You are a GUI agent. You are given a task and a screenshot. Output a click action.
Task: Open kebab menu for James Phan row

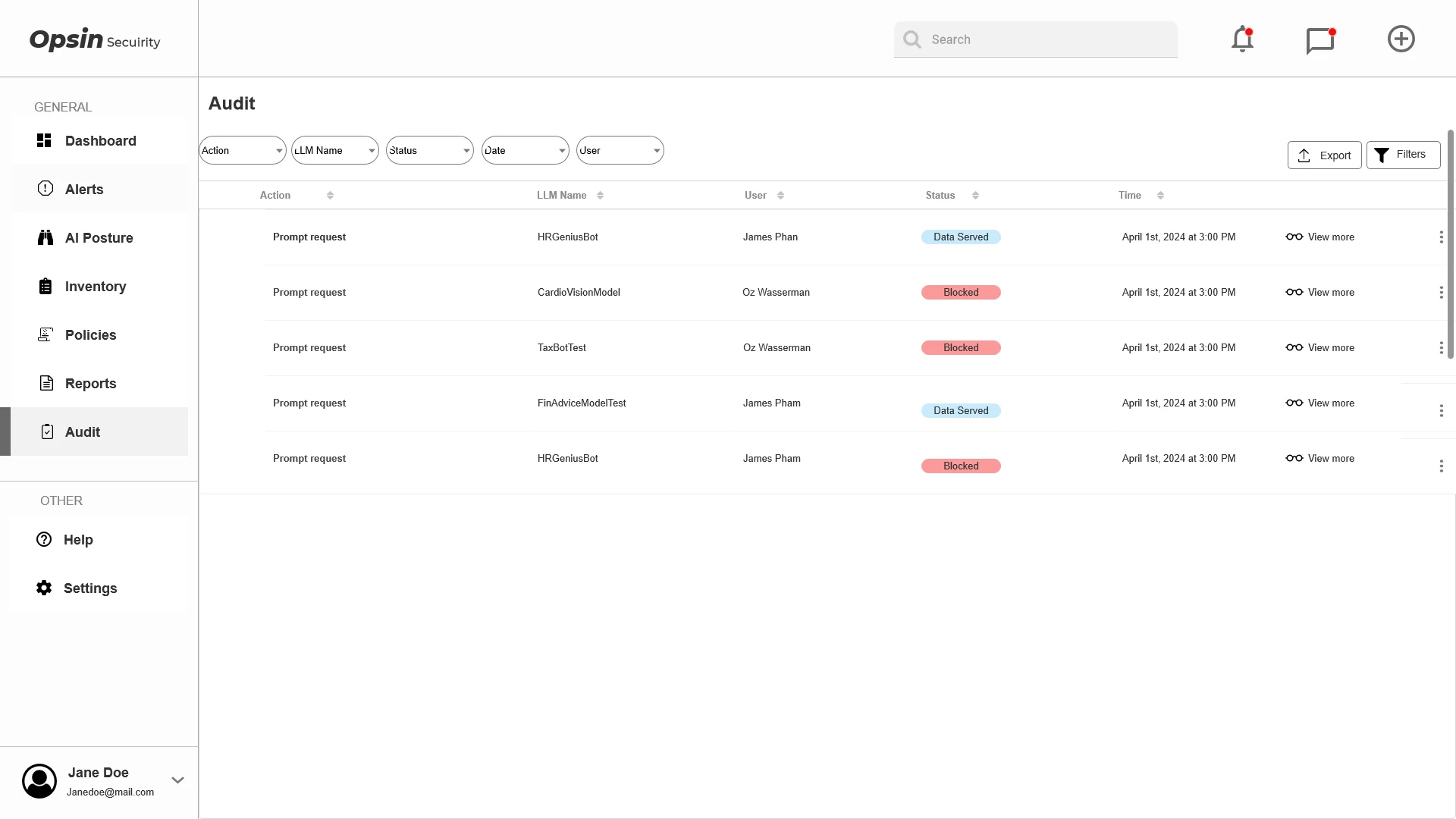(1441, 237)
